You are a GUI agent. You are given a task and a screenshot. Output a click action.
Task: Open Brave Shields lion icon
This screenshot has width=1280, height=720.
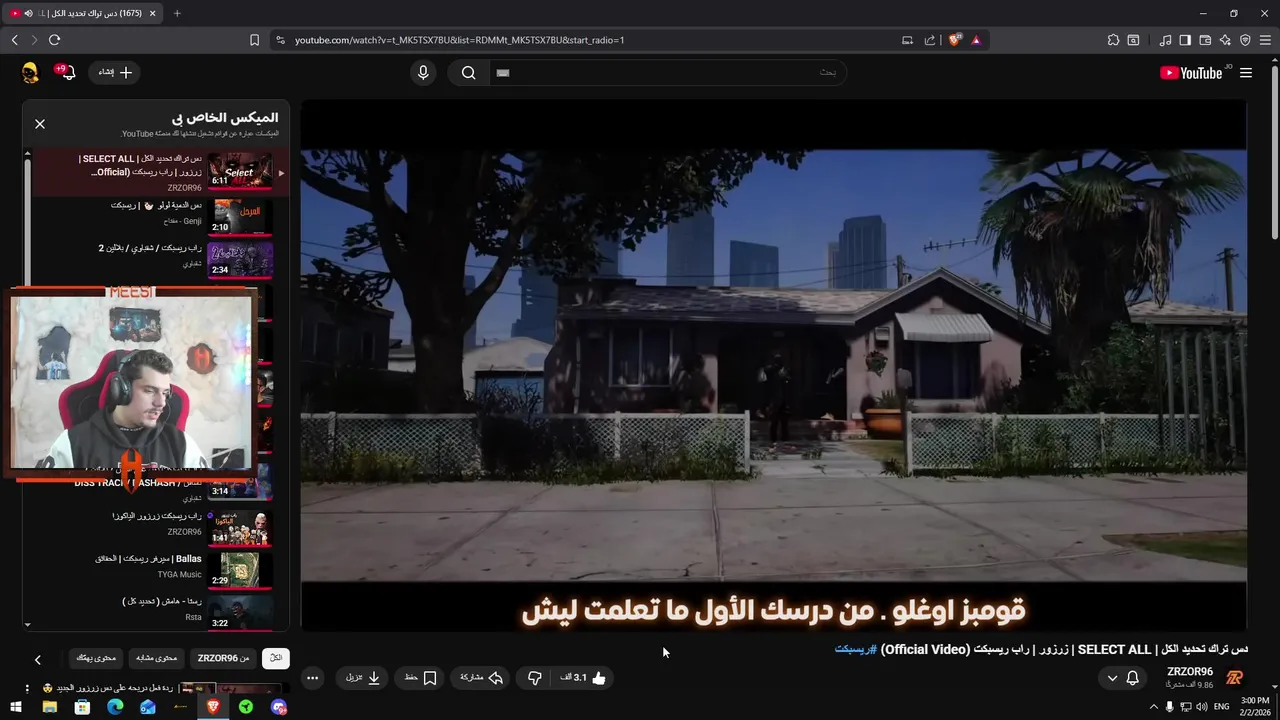coord(955,40)
